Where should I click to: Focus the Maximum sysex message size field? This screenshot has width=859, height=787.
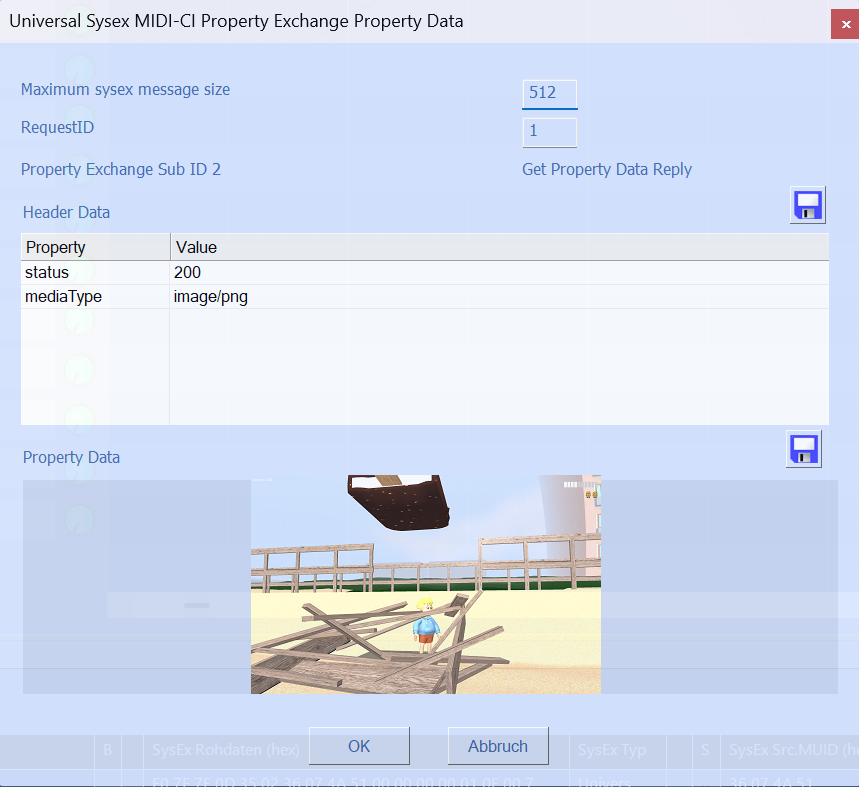click(x=549, y=94)
